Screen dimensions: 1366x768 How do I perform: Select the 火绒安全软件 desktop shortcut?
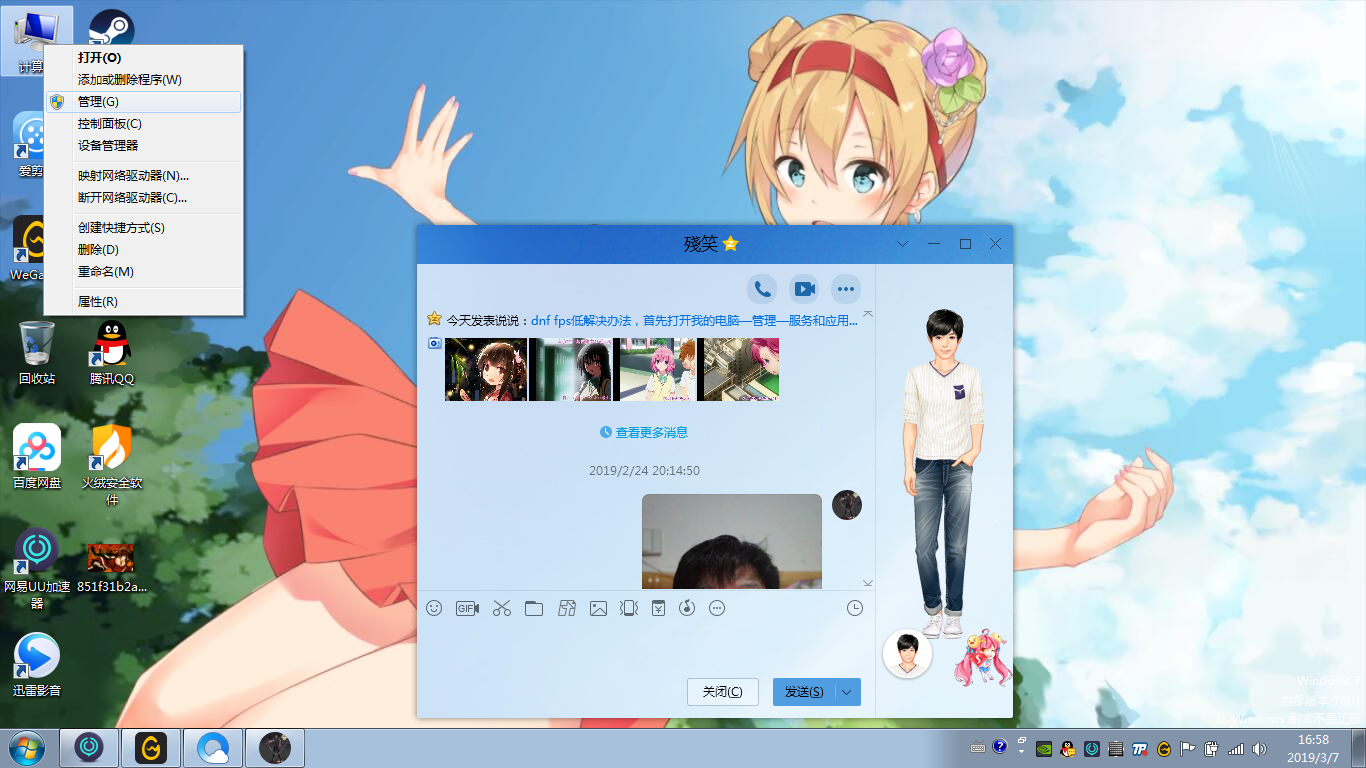coord(111,464)
